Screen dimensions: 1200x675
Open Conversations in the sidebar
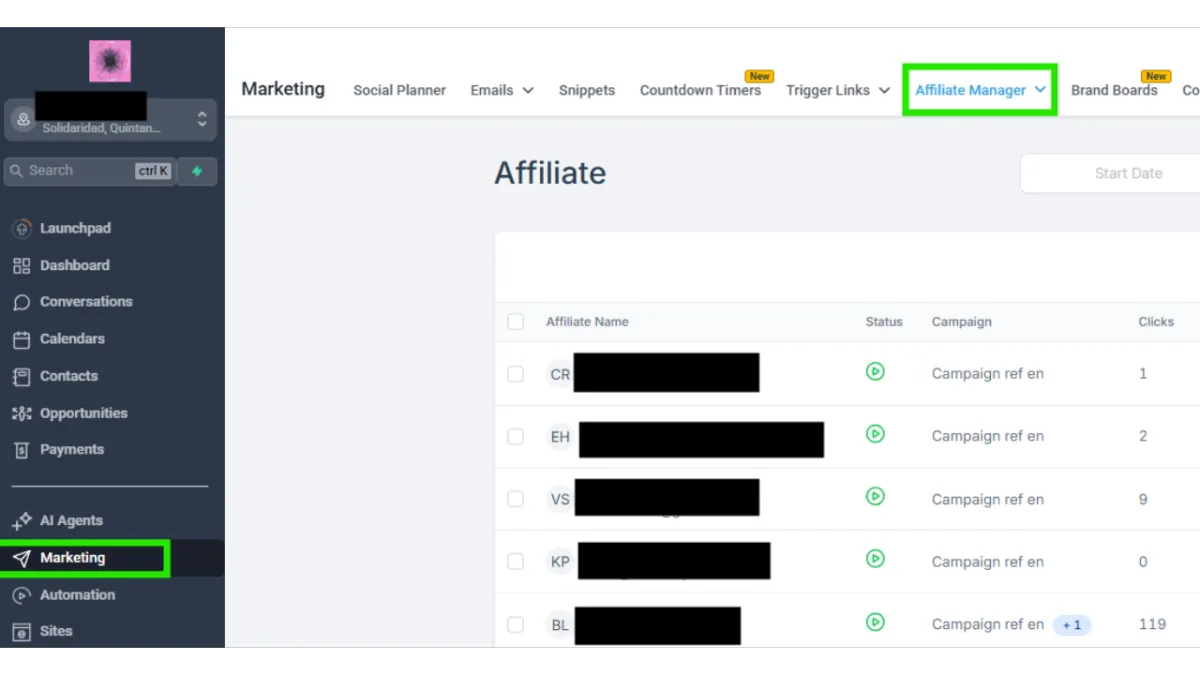click(86, 301)
